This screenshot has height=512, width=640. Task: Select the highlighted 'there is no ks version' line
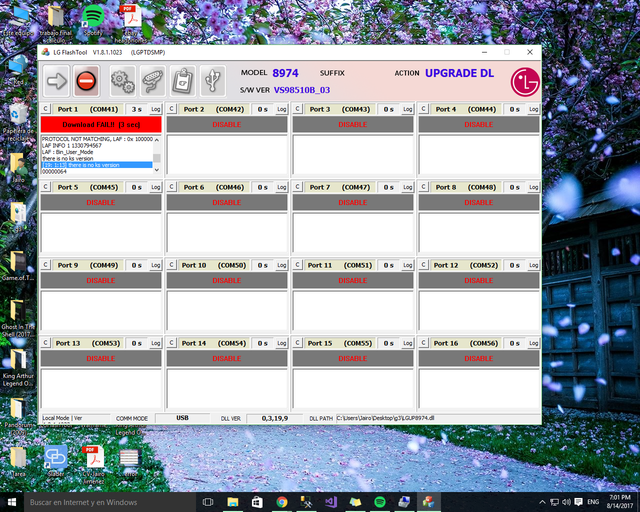pos(97,165)
